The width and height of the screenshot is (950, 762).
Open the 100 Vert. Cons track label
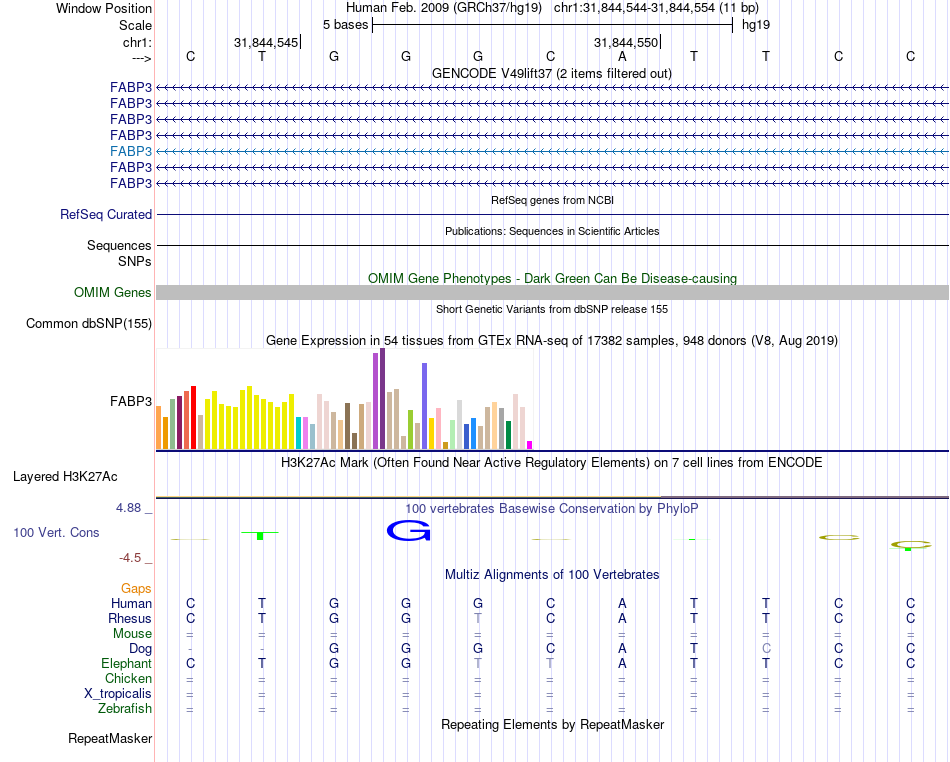(x=56, y=532)
